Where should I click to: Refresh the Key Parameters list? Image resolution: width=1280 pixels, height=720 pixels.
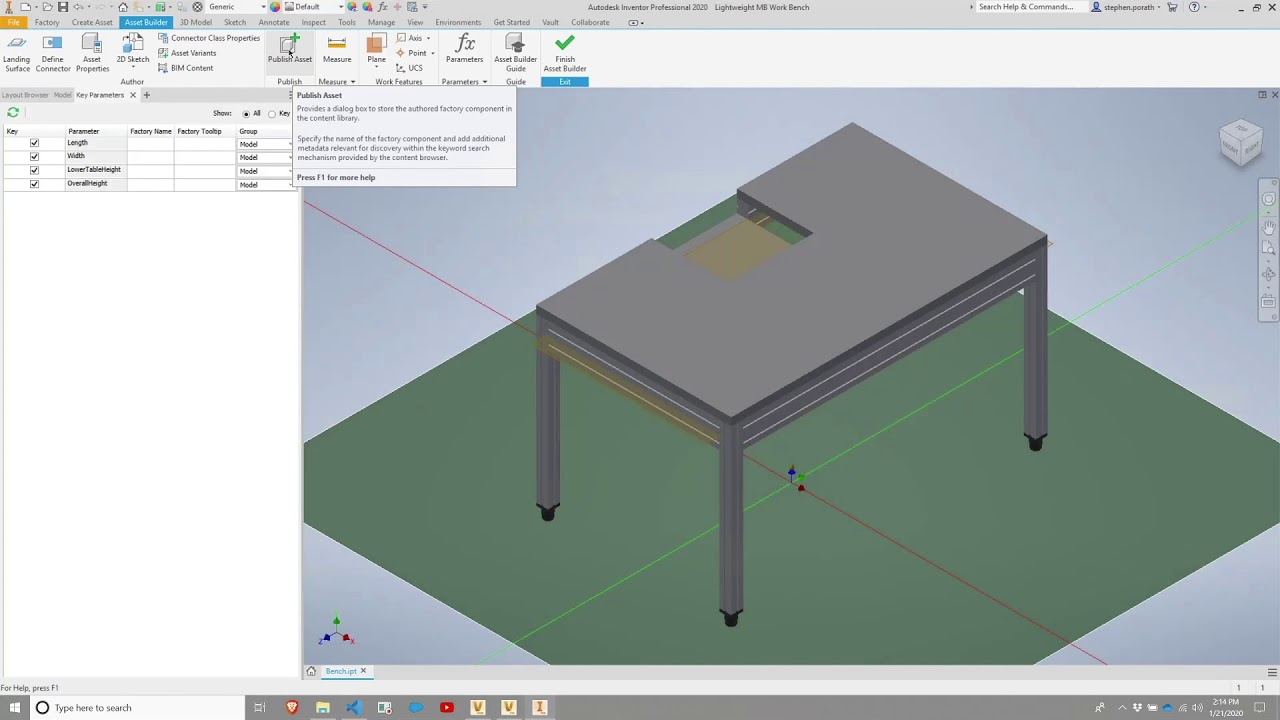pyautogui.click(x=13, y=112)
